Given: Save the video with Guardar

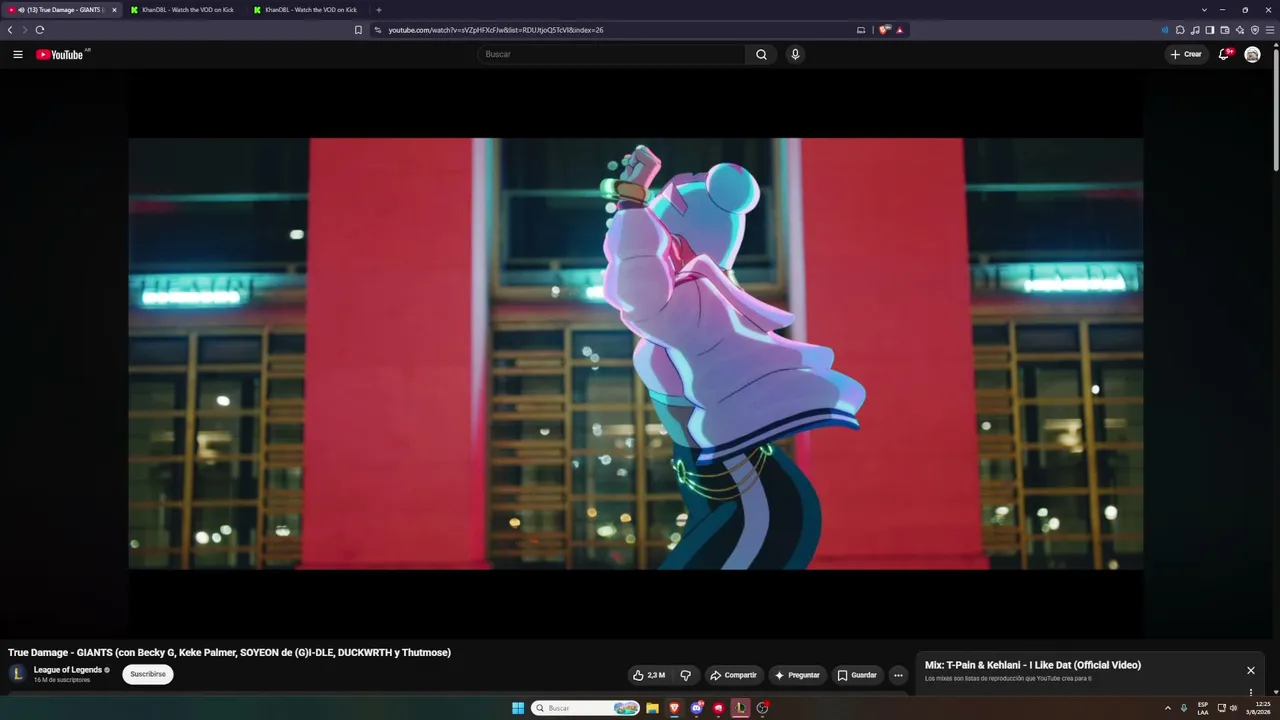Looking at the screenshot, I should click(857, 675).
